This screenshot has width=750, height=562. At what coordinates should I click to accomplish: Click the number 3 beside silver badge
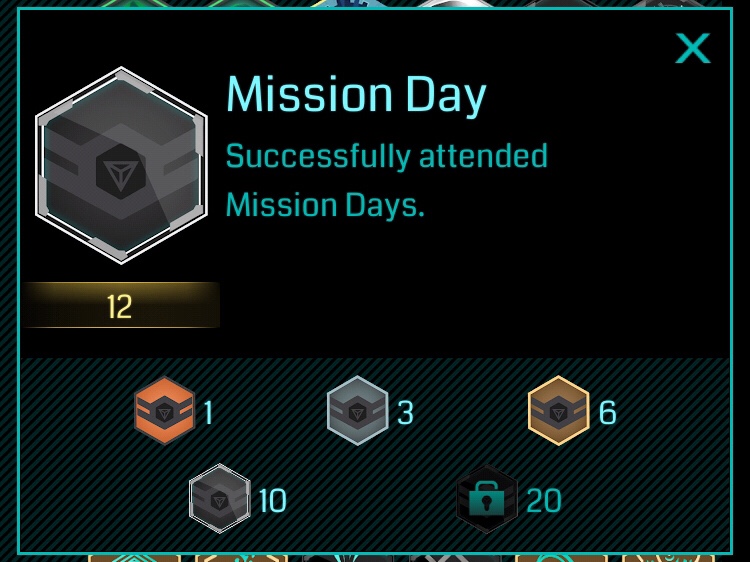[405, 412]
